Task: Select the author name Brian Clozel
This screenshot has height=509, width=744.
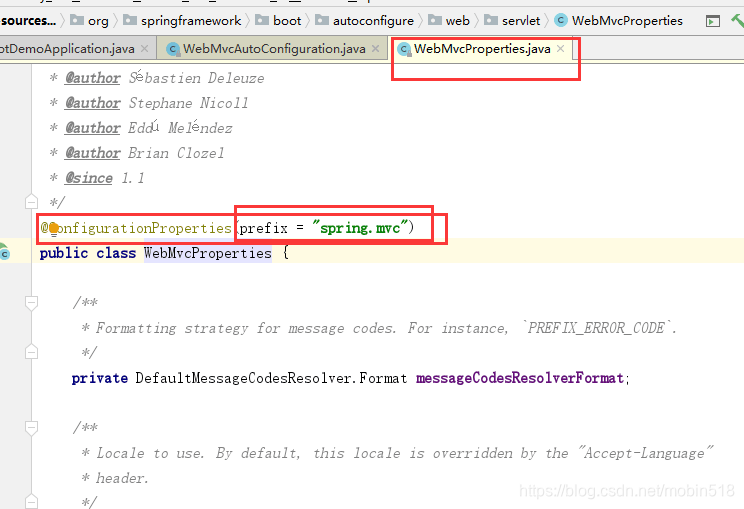Action: tap(176, 153)
